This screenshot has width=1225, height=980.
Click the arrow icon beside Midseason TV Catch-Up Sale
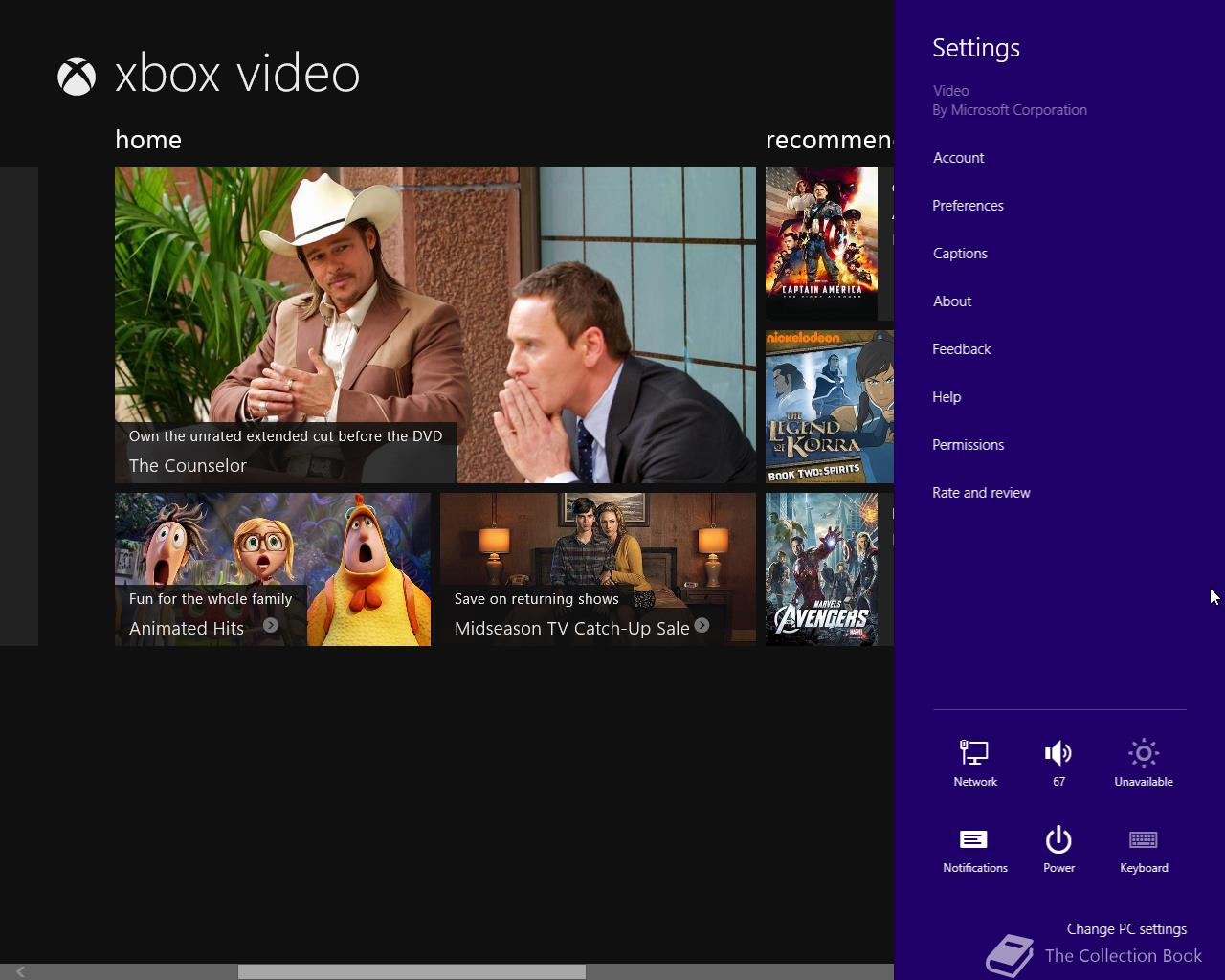click(702, 625)
